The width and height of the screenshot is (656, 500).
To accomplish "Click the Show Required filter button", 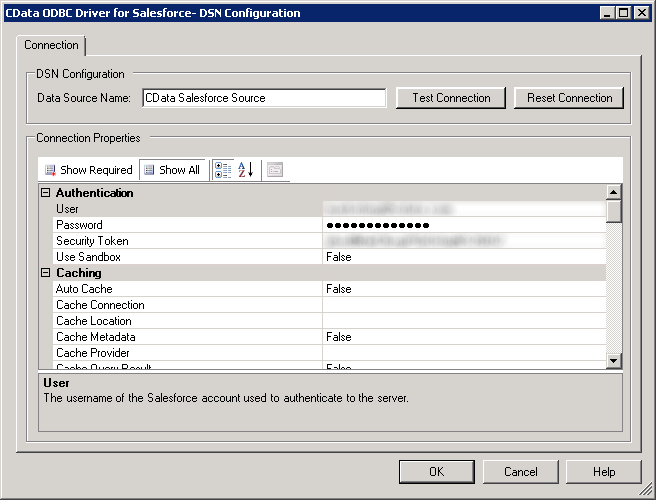I will tap(88, 170).
